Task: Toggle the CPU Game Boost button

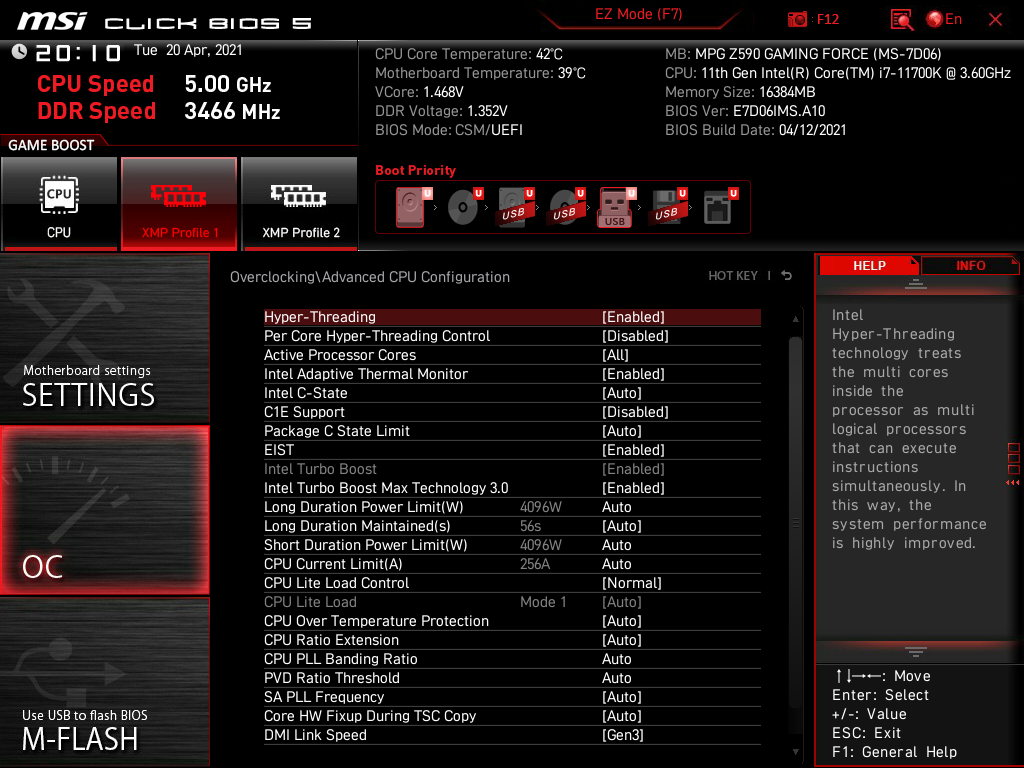Action: pos(59,204)
